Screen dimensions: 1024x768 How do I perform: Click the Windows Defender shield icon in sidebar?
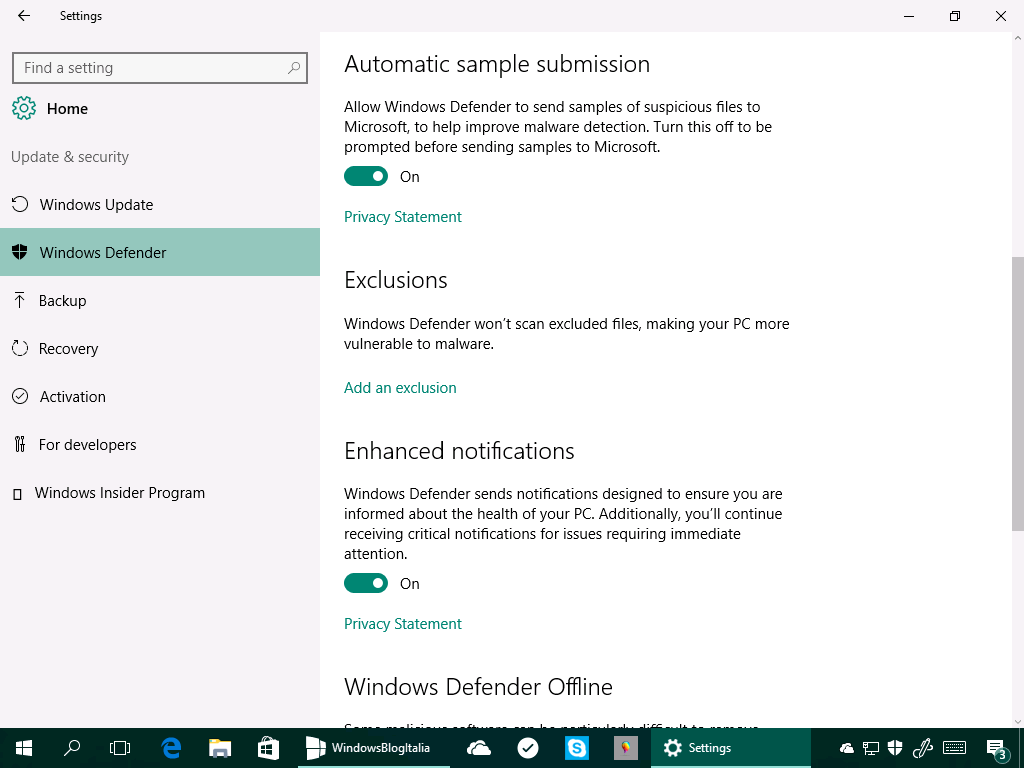pos(20,252)
